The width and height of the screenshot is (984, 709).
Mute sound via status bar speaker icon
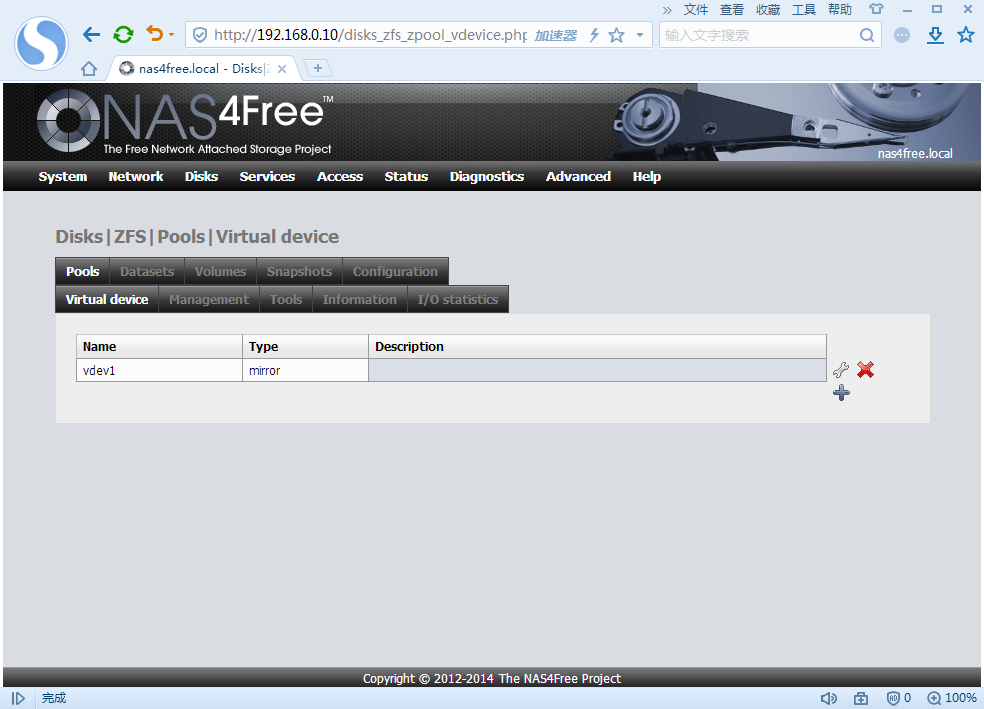828,698
